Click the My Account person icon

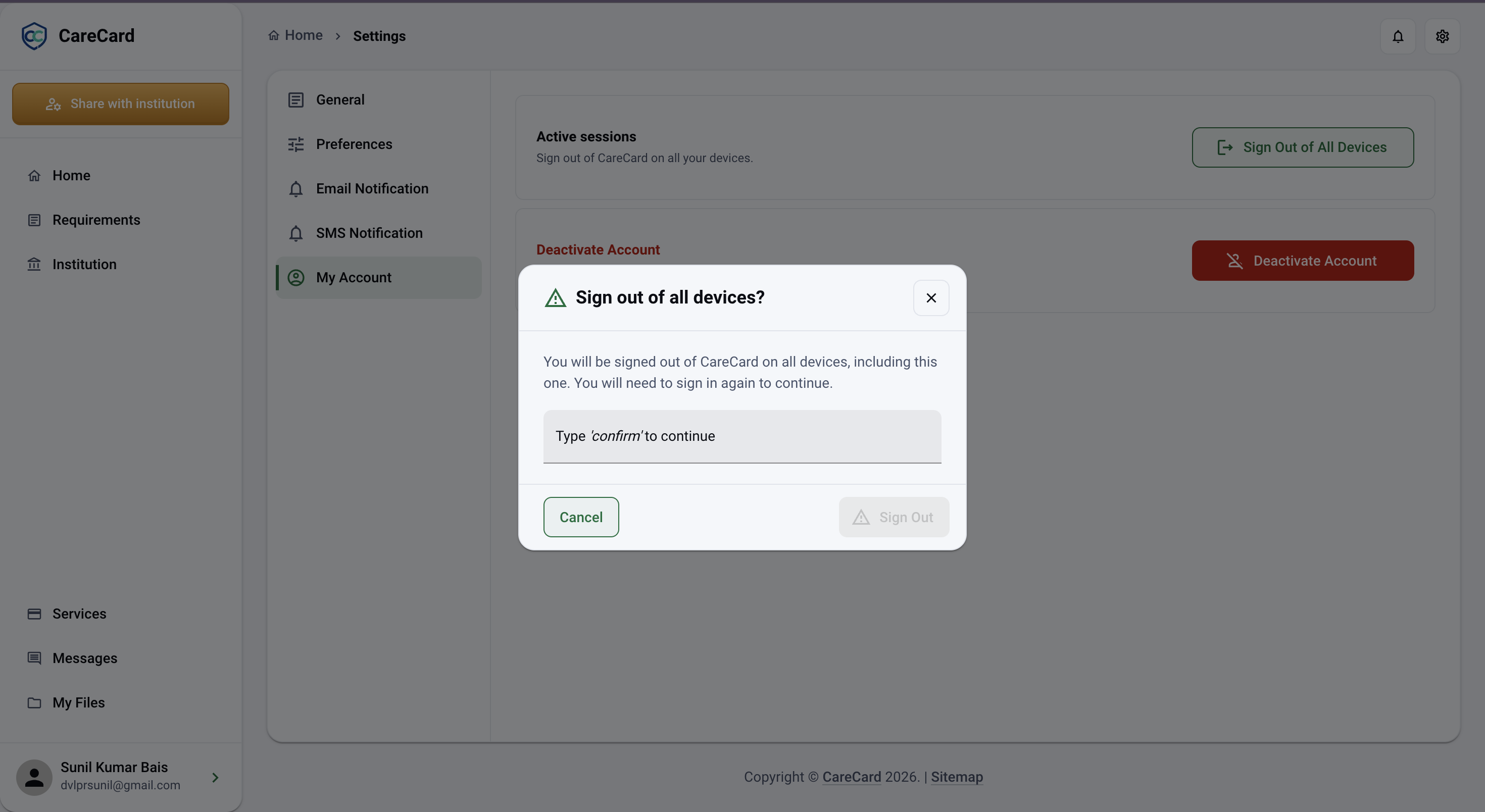pyautogui.click(x=295, y=277)
